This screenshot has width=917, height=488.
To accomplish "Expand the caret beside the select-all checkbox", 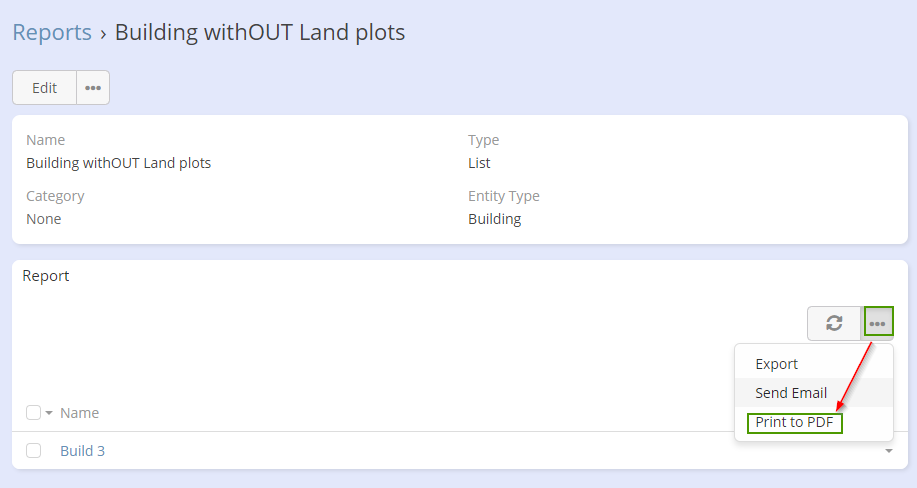I will pos(49,413).
